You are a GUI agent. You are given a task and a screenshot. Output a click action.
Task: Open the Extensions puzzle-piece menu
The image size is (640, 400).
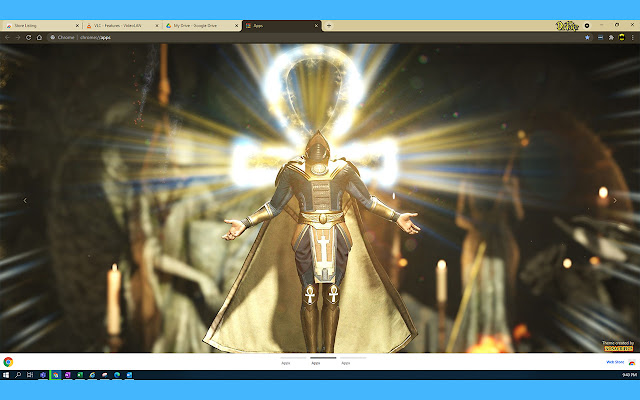(611, 37)
